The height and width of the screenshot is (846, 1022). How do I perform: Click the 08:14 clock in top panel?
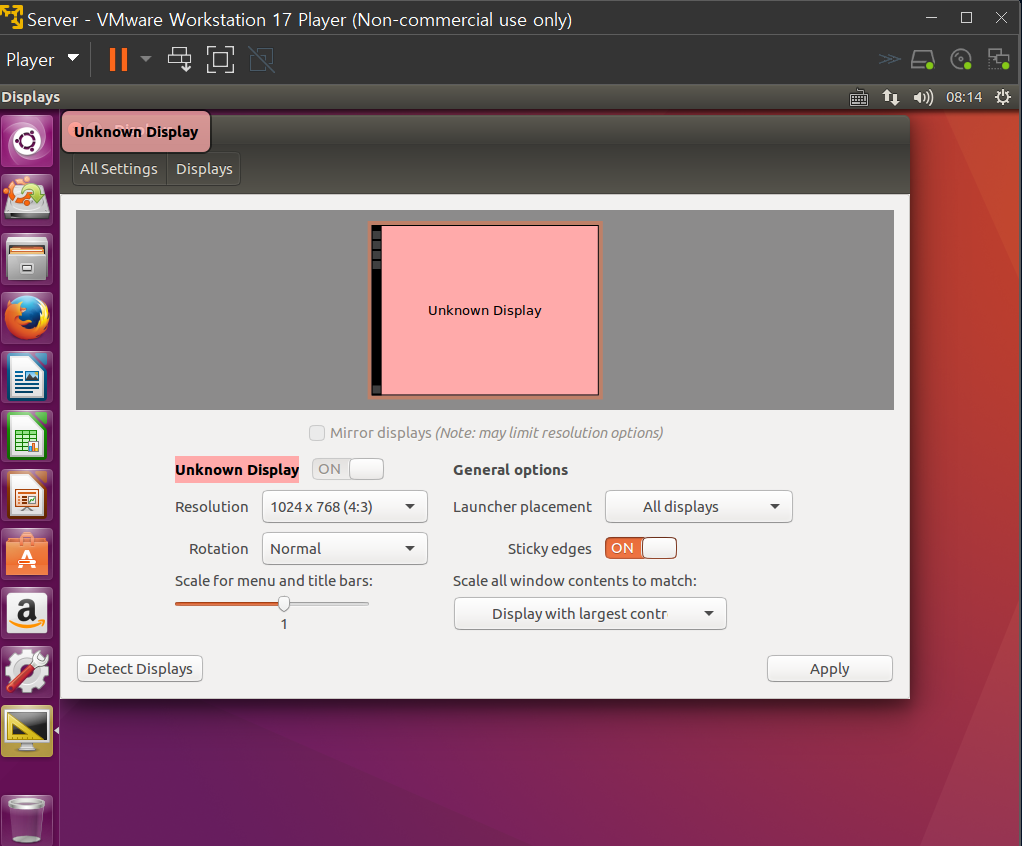(x=964, y=98)
